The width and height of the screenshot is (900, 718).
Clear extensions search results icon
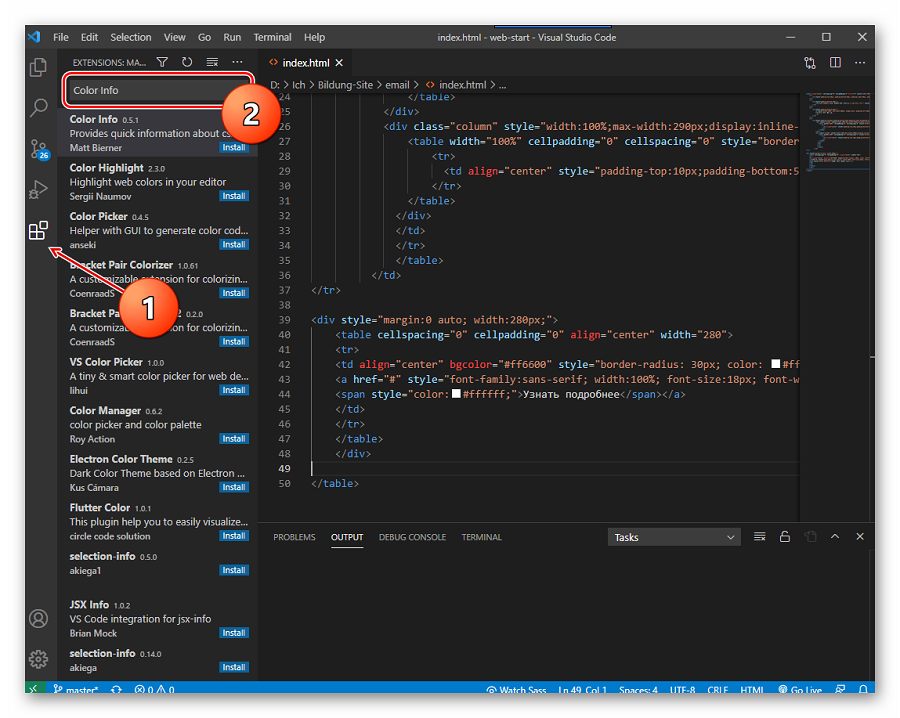pos(212,62)
